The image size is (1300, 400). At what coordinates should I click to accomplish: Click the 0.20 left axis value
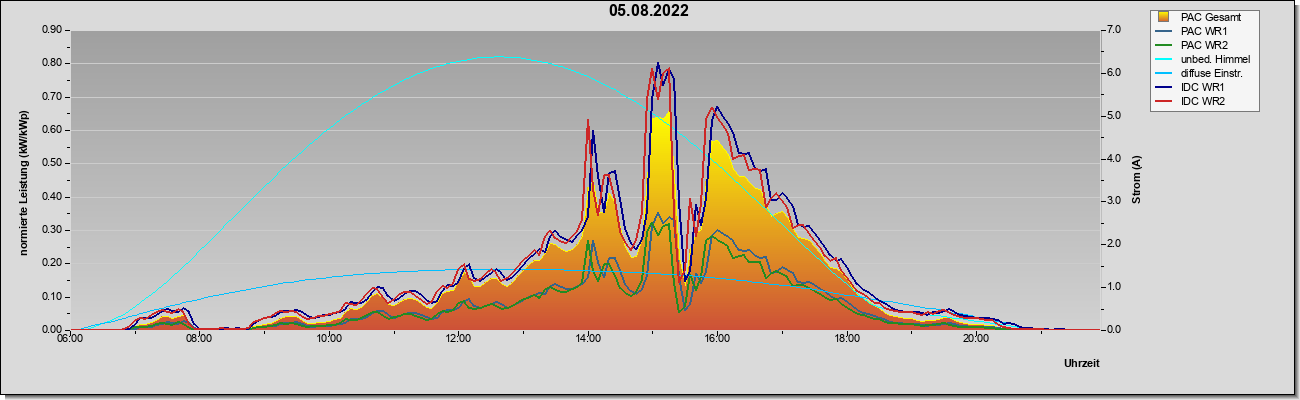[52, 263]
